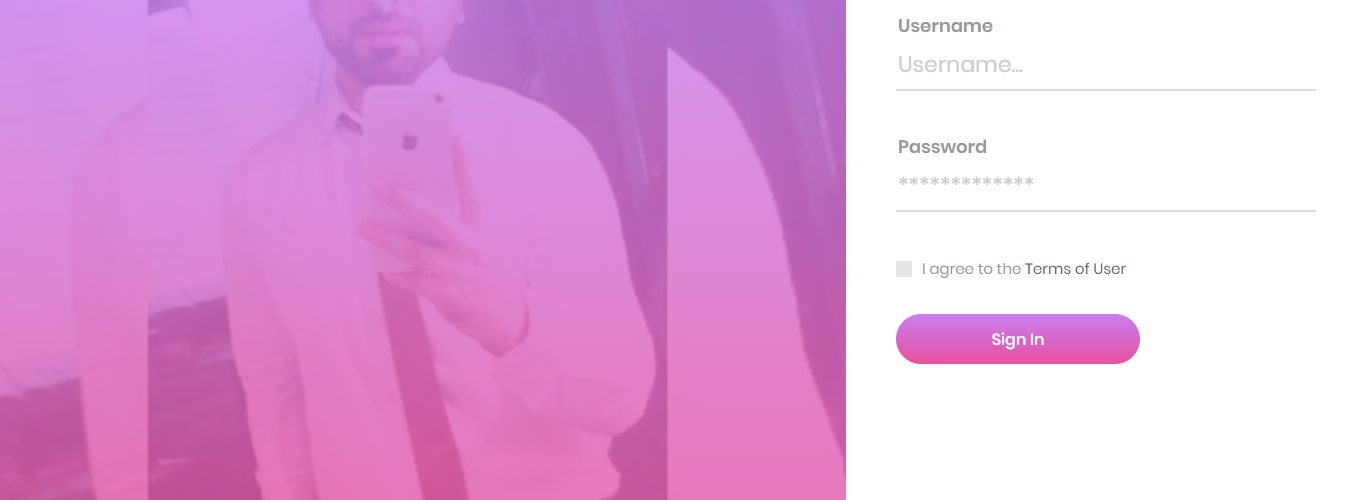Click the pink Sign In button
The width and height of the screenshot is (1366, 500).
pos(1018,339)
